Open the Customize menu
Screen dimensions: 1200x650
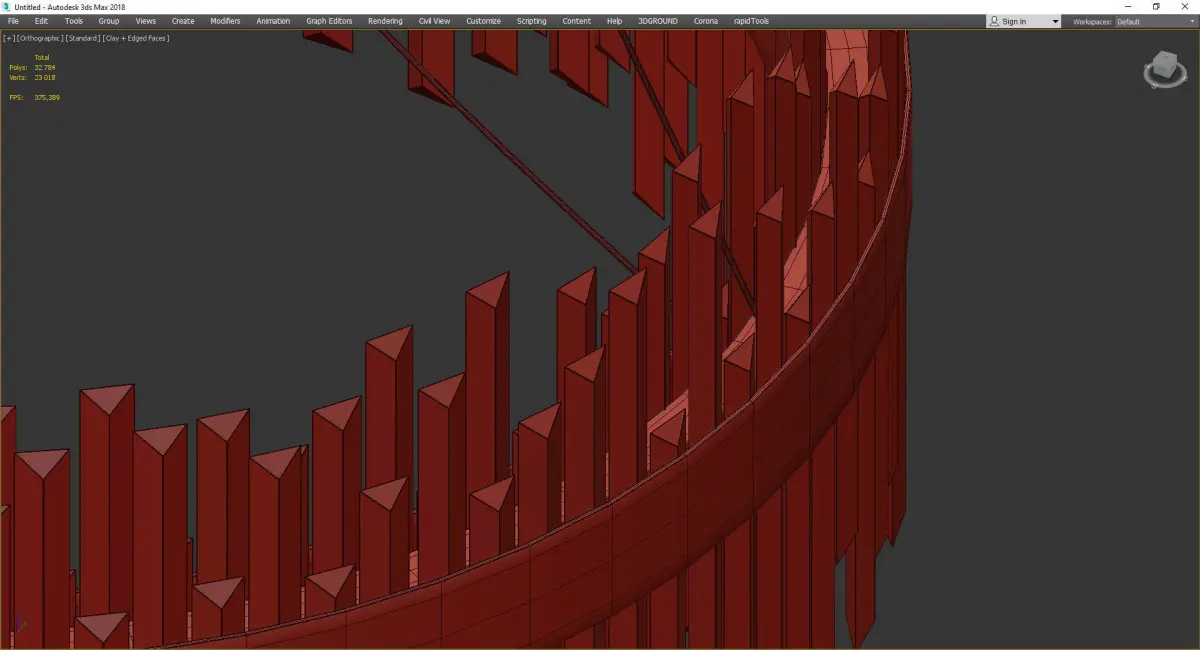[483, 21]
